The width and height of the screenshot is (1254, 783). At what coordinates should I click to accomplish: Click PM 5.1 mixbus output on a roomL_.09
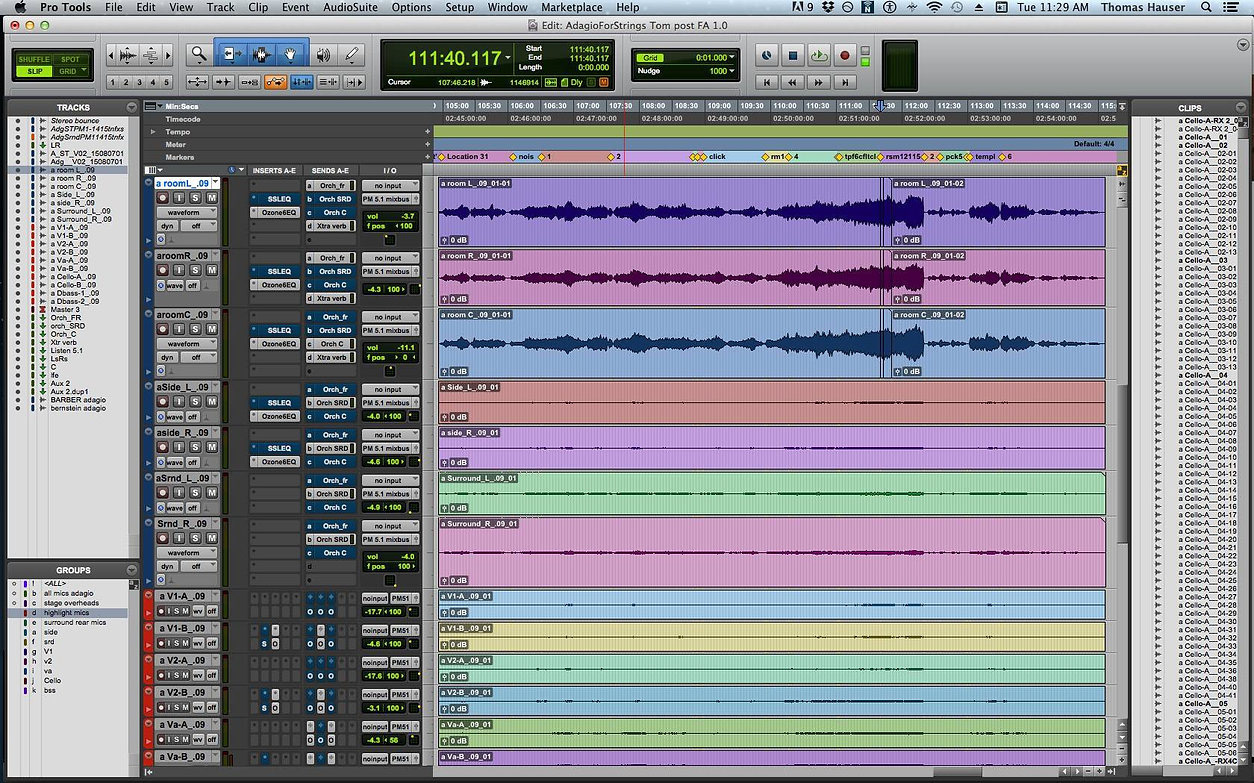click(x=388, y=199)
